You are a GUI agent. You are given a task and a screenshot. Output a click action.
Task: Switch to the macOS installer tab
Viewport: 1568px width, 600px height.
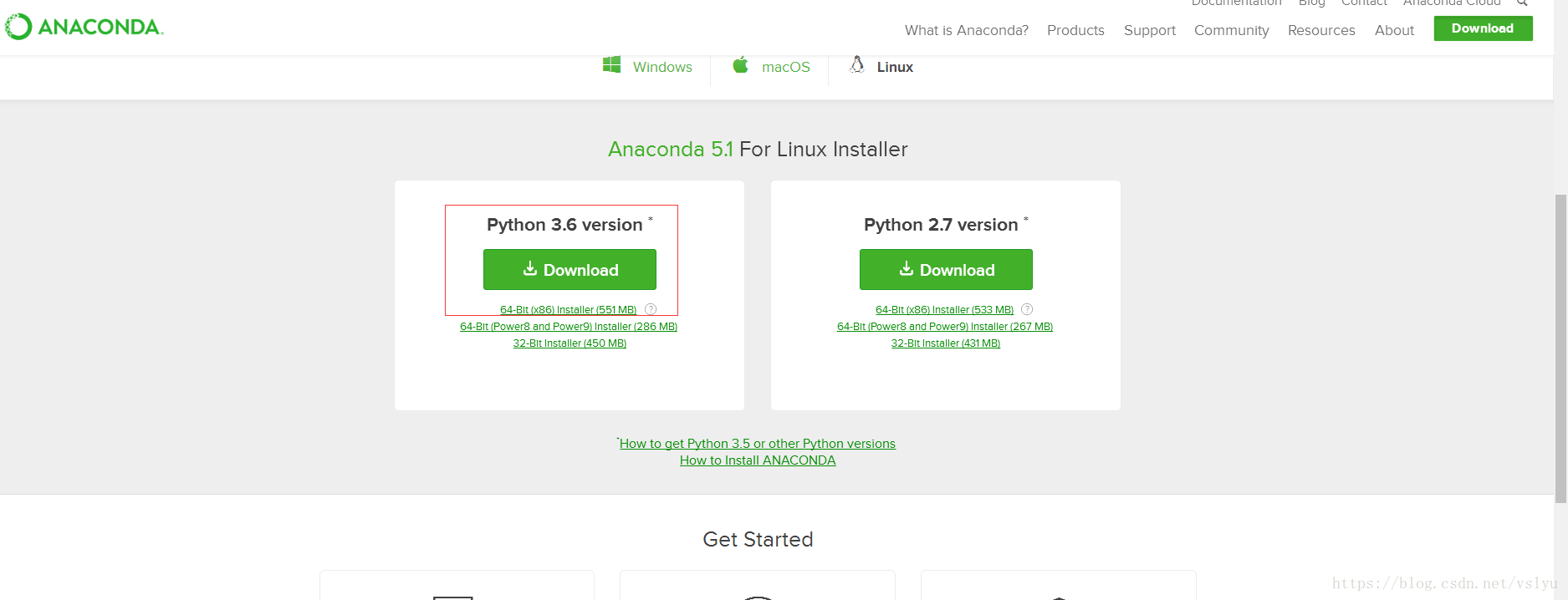tap(785, 67)
